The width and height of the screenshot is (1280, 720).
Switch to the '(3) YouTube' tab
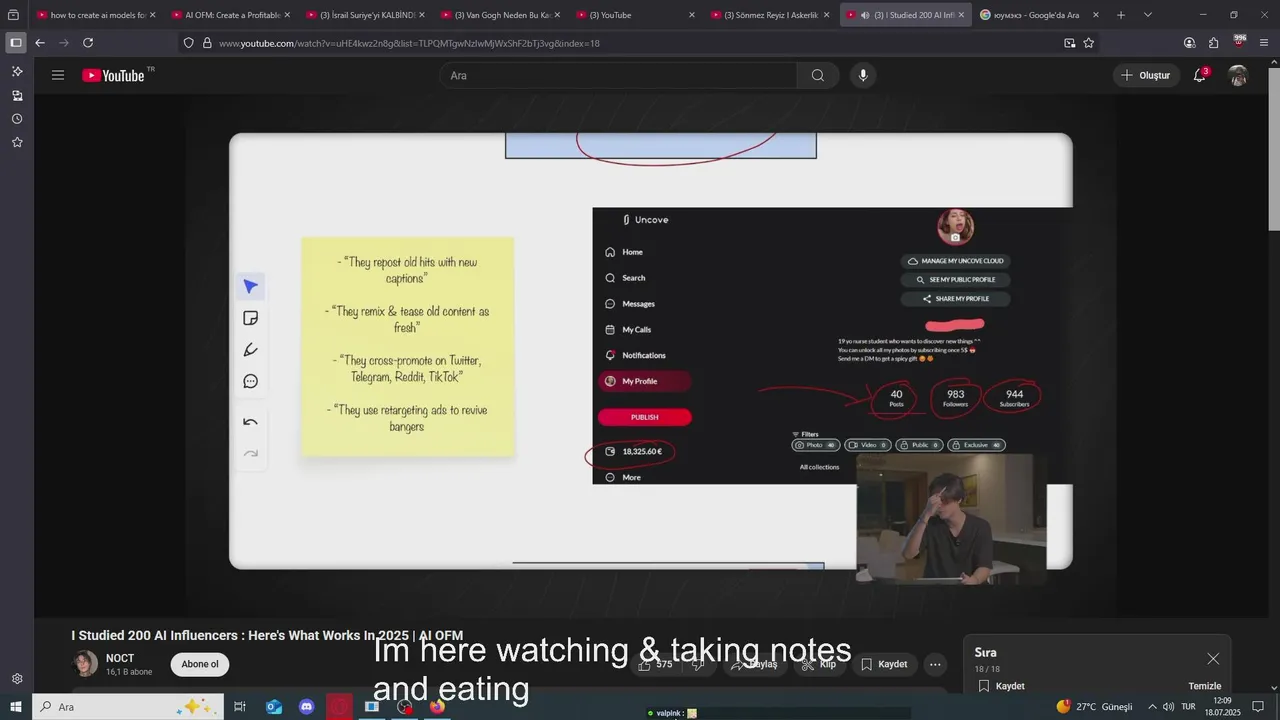pos(636,15)
